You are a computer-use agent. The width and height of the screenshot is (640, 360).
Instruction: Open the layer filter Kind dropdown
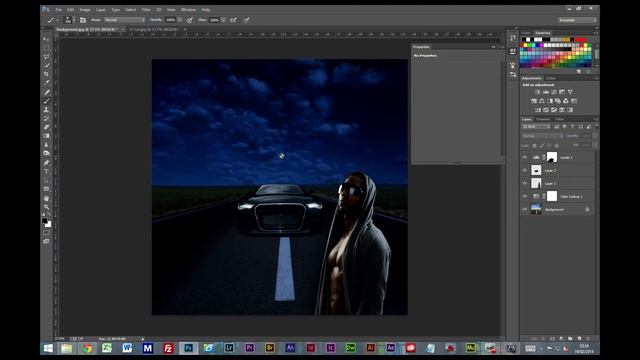(x=536, y=127)
